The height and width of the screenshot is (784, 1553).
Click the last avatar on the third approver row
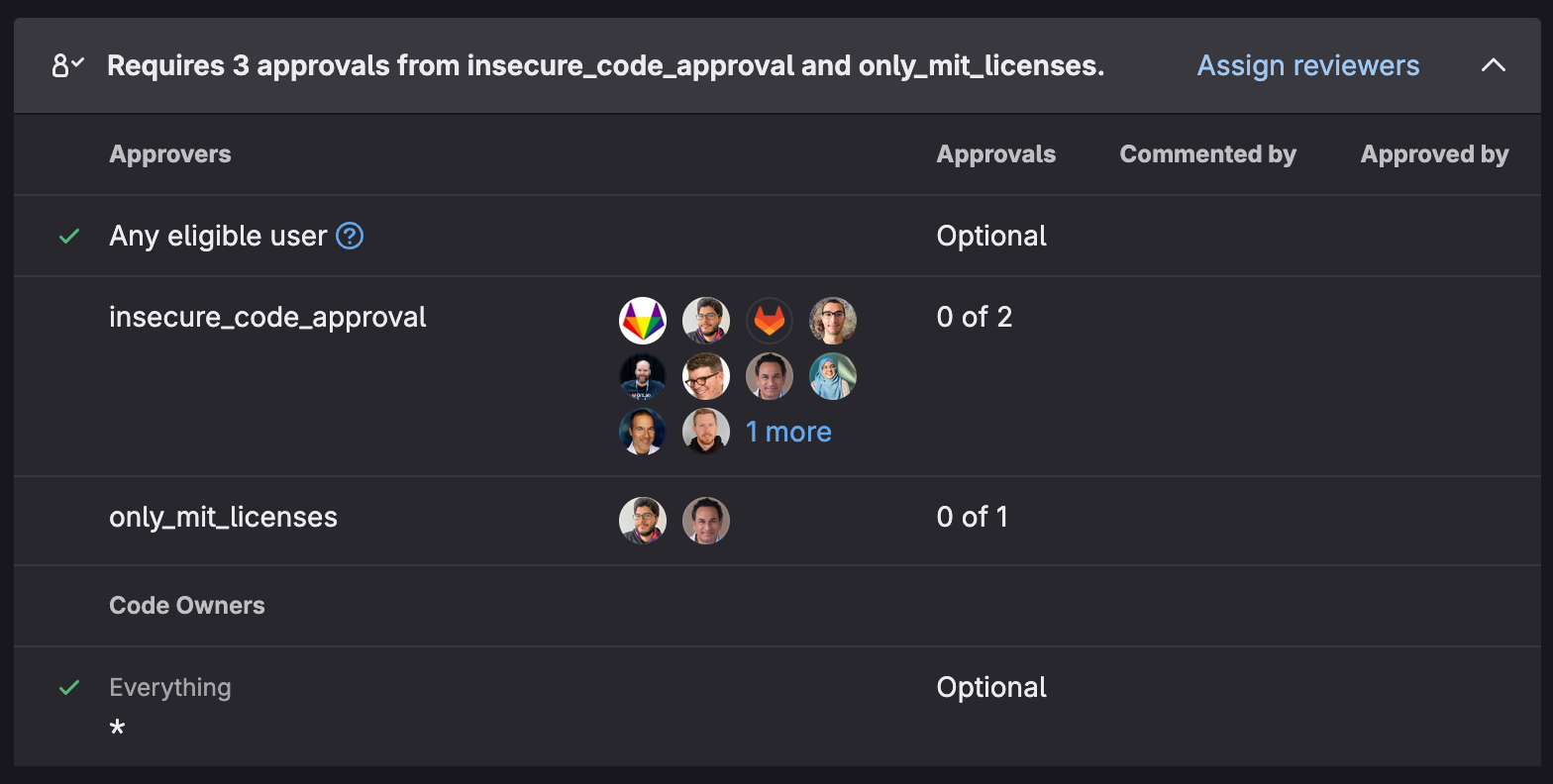point(706,431)
